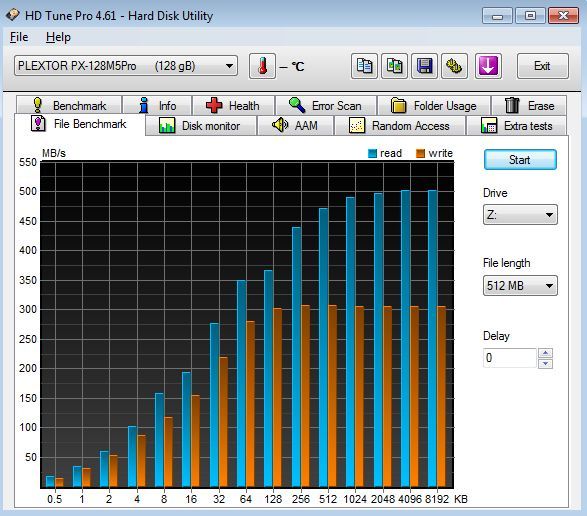The image size is (587, 516).
Task: Save screenshot using floppy disk icon
Action: [424, 66]
